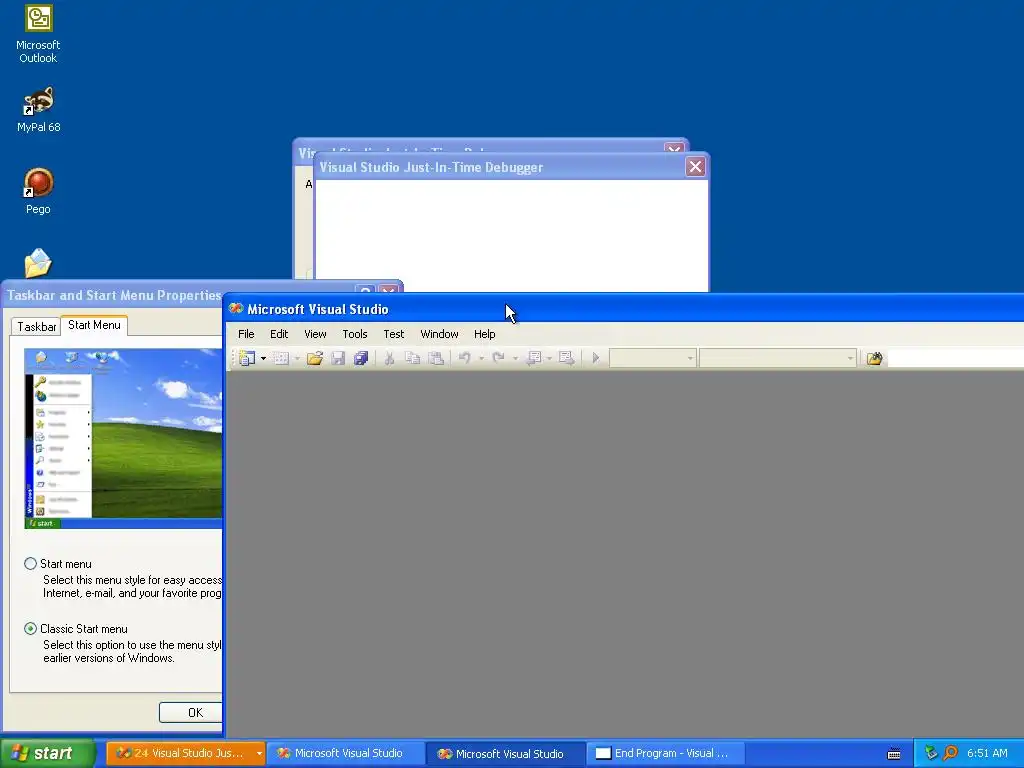This screenshot has height=768, width=1024.
Task: Click the Microsoft Outlook desktop icon
Action: click(38, 33)
